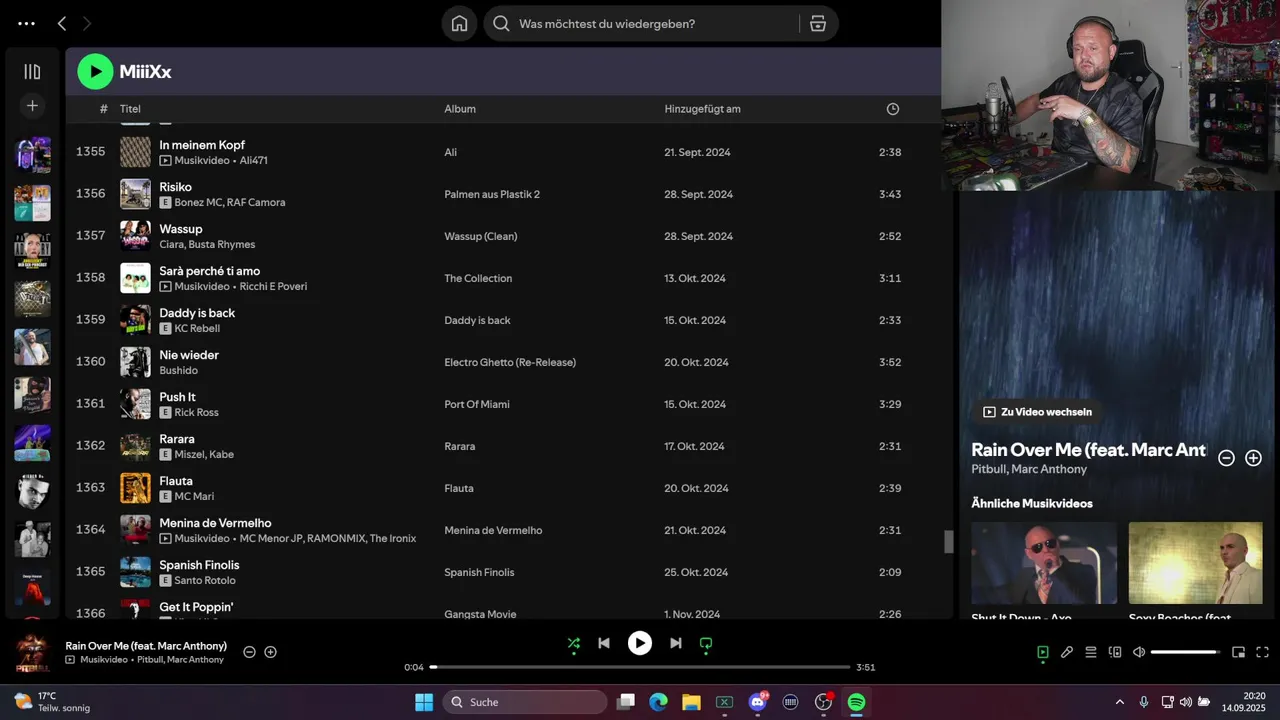Open the Spotify Home button
This screenshot has height=720, width=1280.
click(459, 24)
